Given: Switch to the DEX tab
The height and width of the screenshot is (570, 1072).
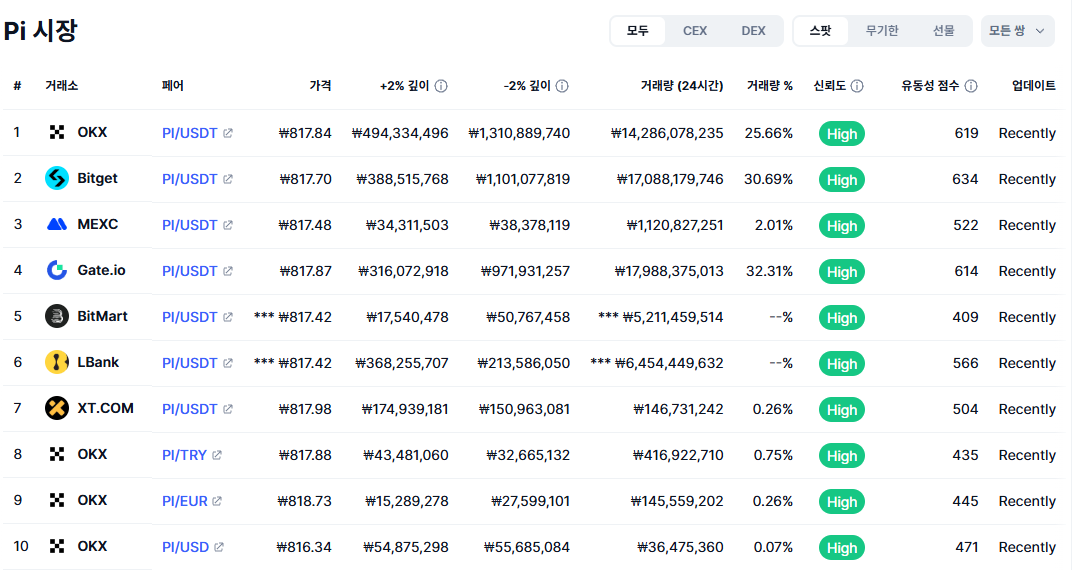Looking at the screenshot, I should tap(753, 31).
